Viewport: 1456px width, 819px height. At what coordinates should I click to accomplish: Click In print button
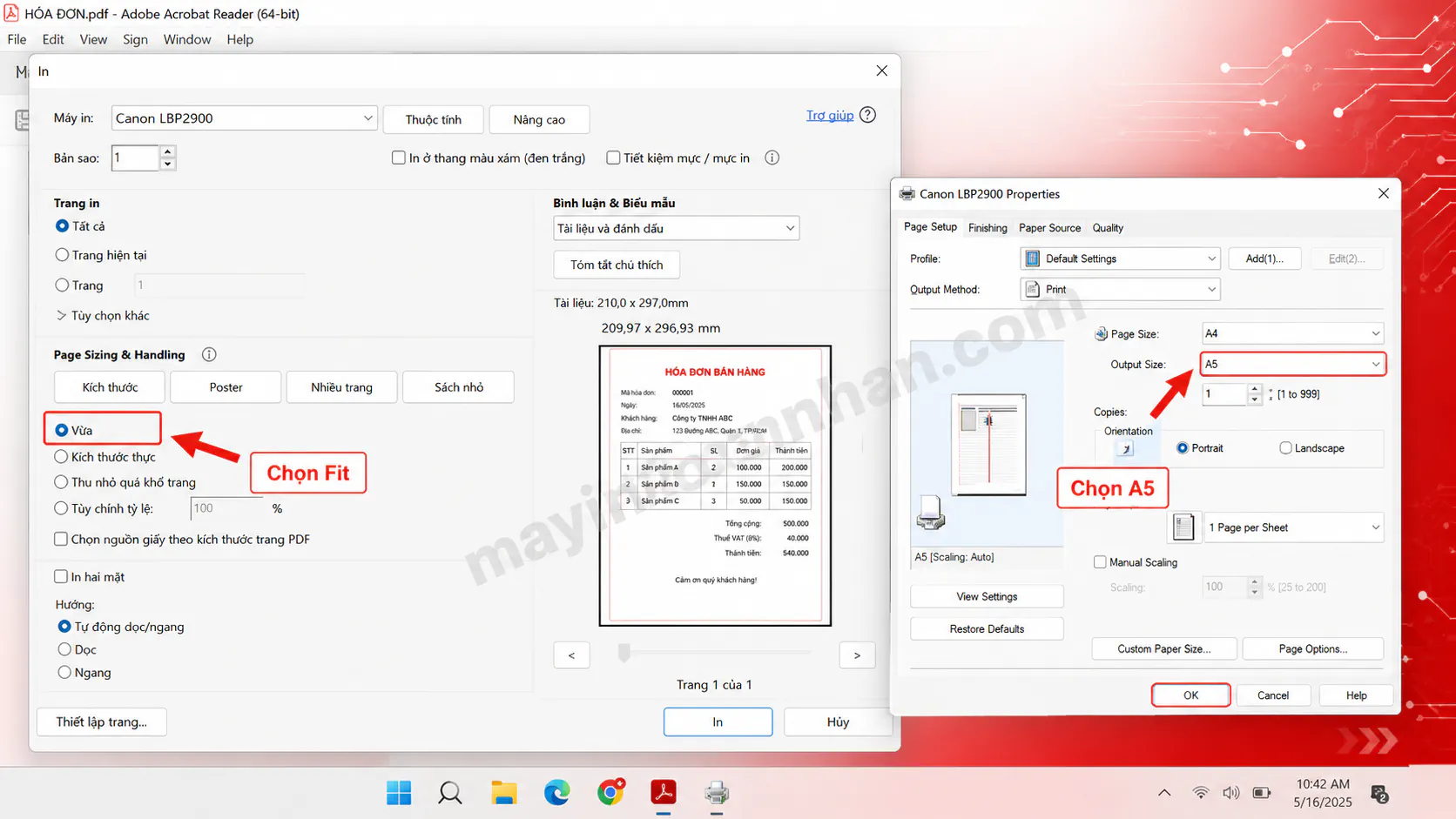tap(718, 722)
